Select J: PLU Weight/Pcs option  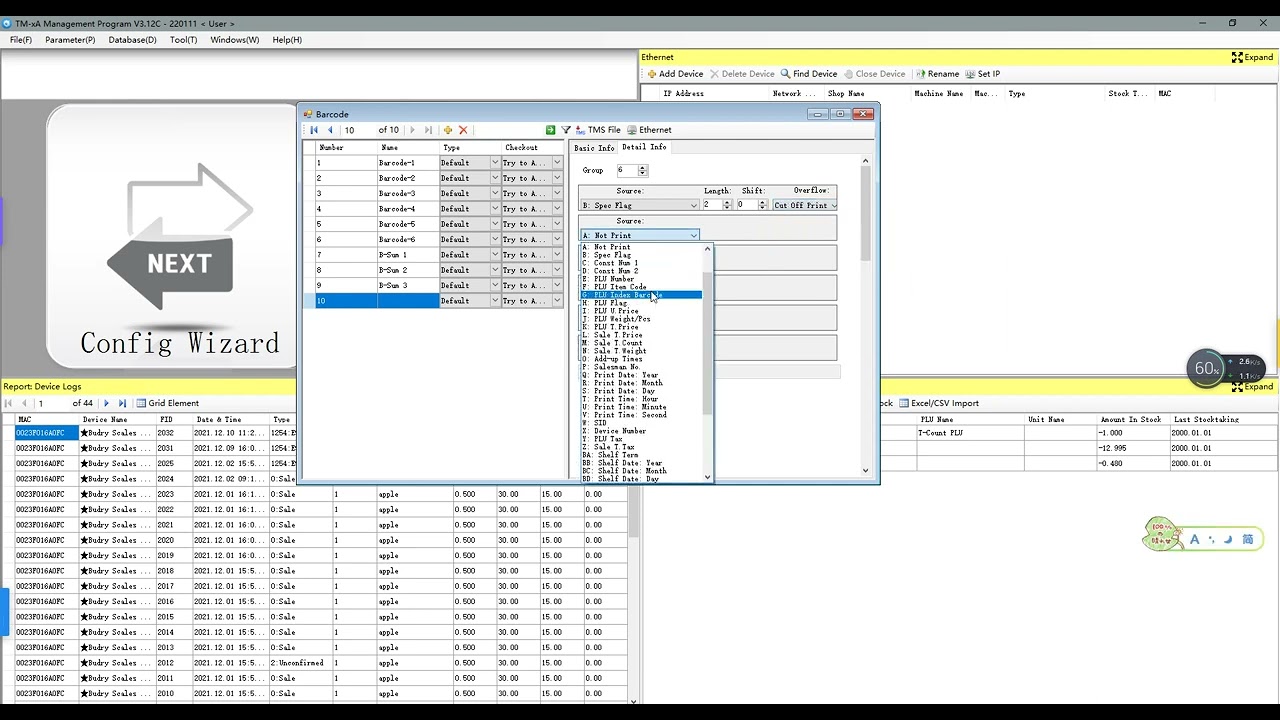(641, 319)
